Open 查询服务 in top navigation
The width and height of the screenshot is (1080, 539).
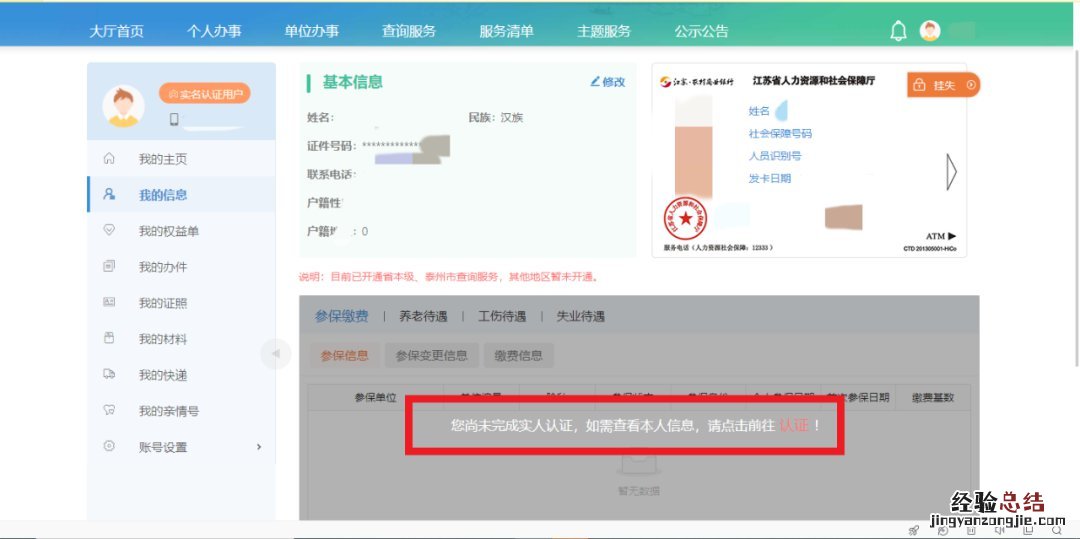409,31
